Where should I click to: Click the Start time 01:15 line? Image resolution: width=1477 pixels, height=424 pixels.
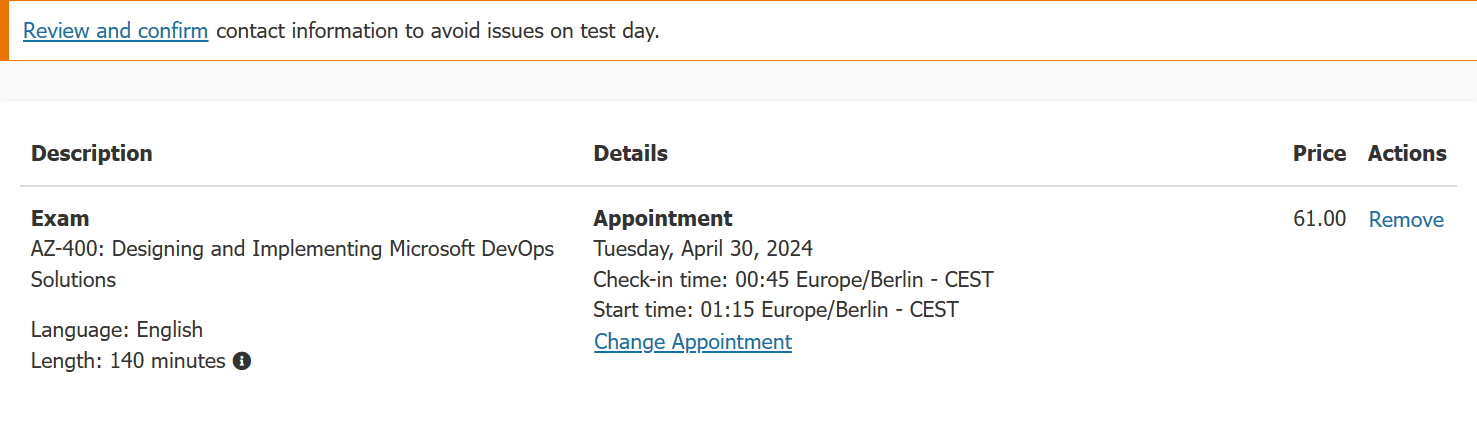(x=775, y=310)
